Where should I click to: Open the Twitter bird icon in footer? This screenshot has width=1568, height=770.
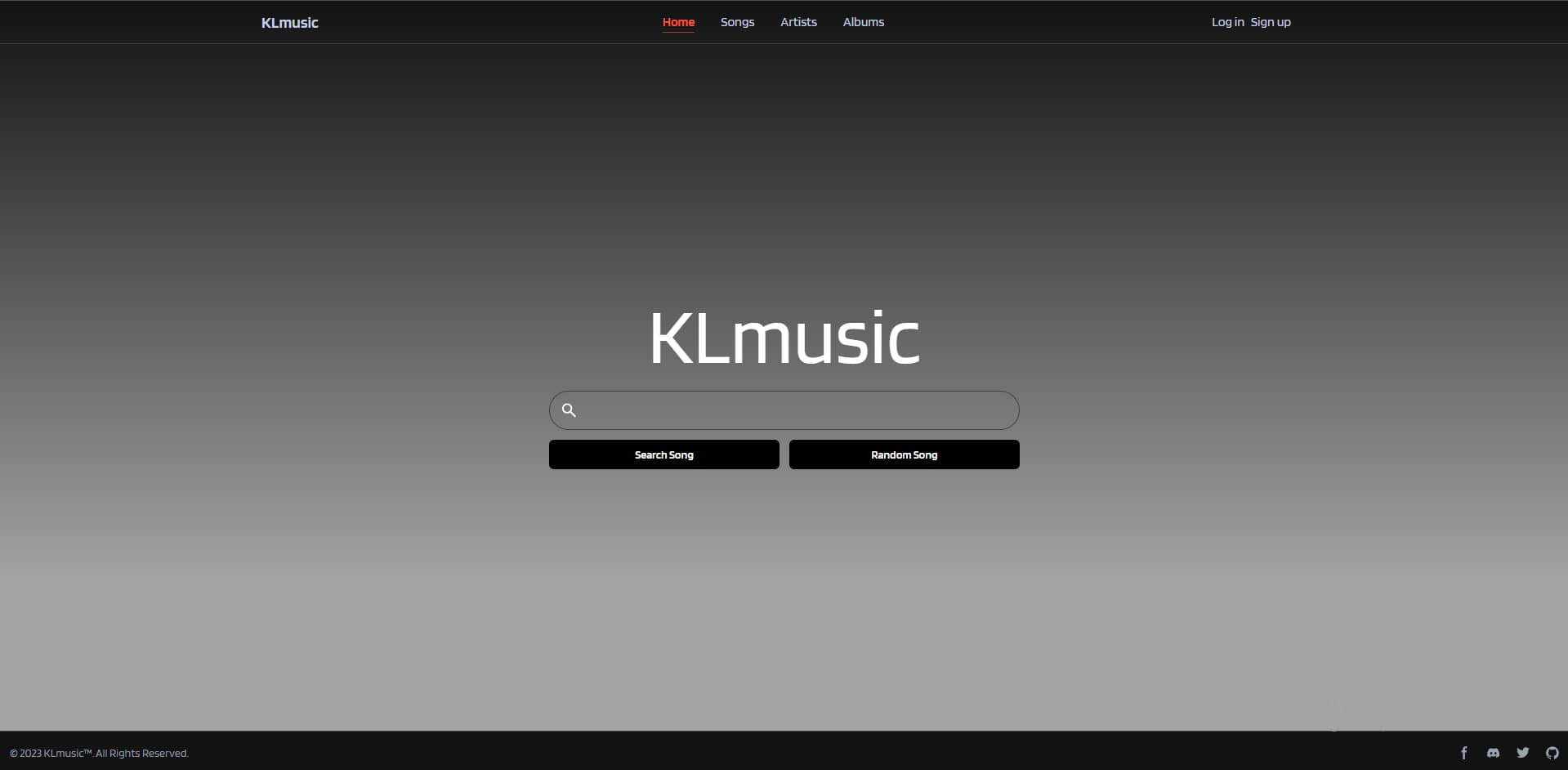pos(1523,752)
